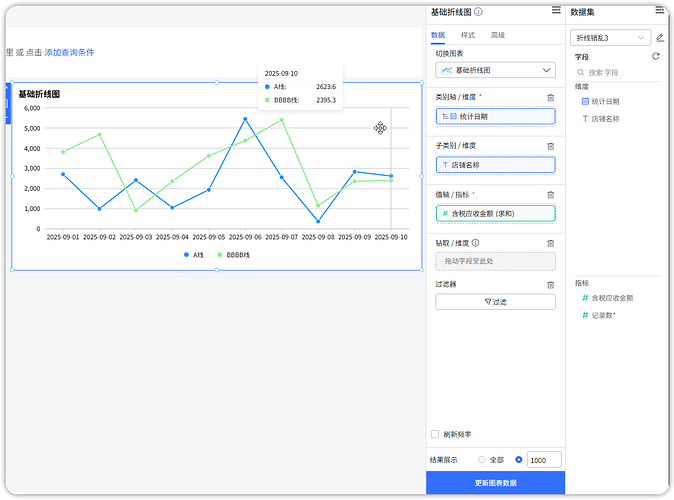Select the 记录数* metric field

click(599, 315)
